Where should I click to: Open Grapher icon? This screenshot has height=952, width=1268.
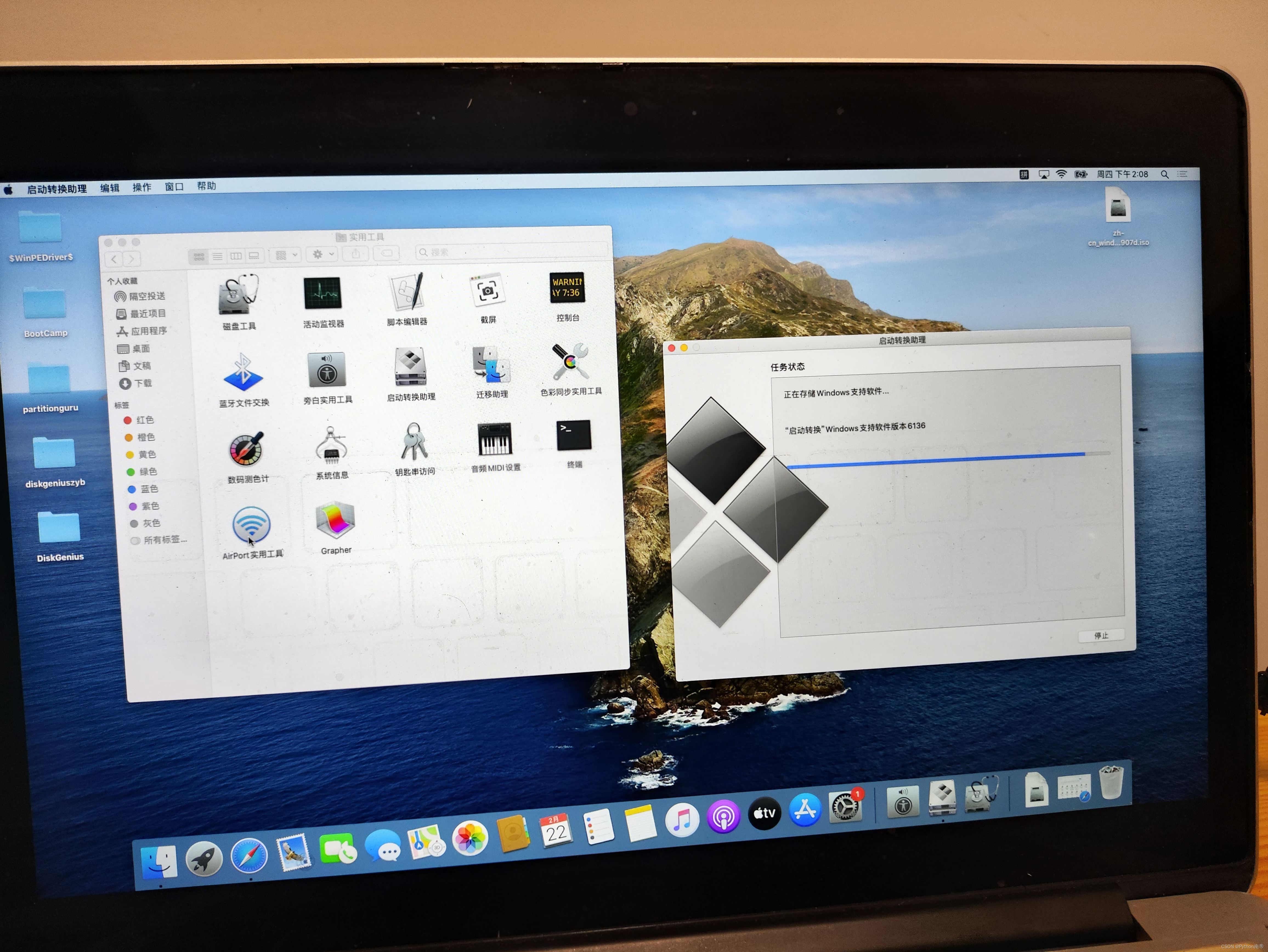(x=335, y=520)
